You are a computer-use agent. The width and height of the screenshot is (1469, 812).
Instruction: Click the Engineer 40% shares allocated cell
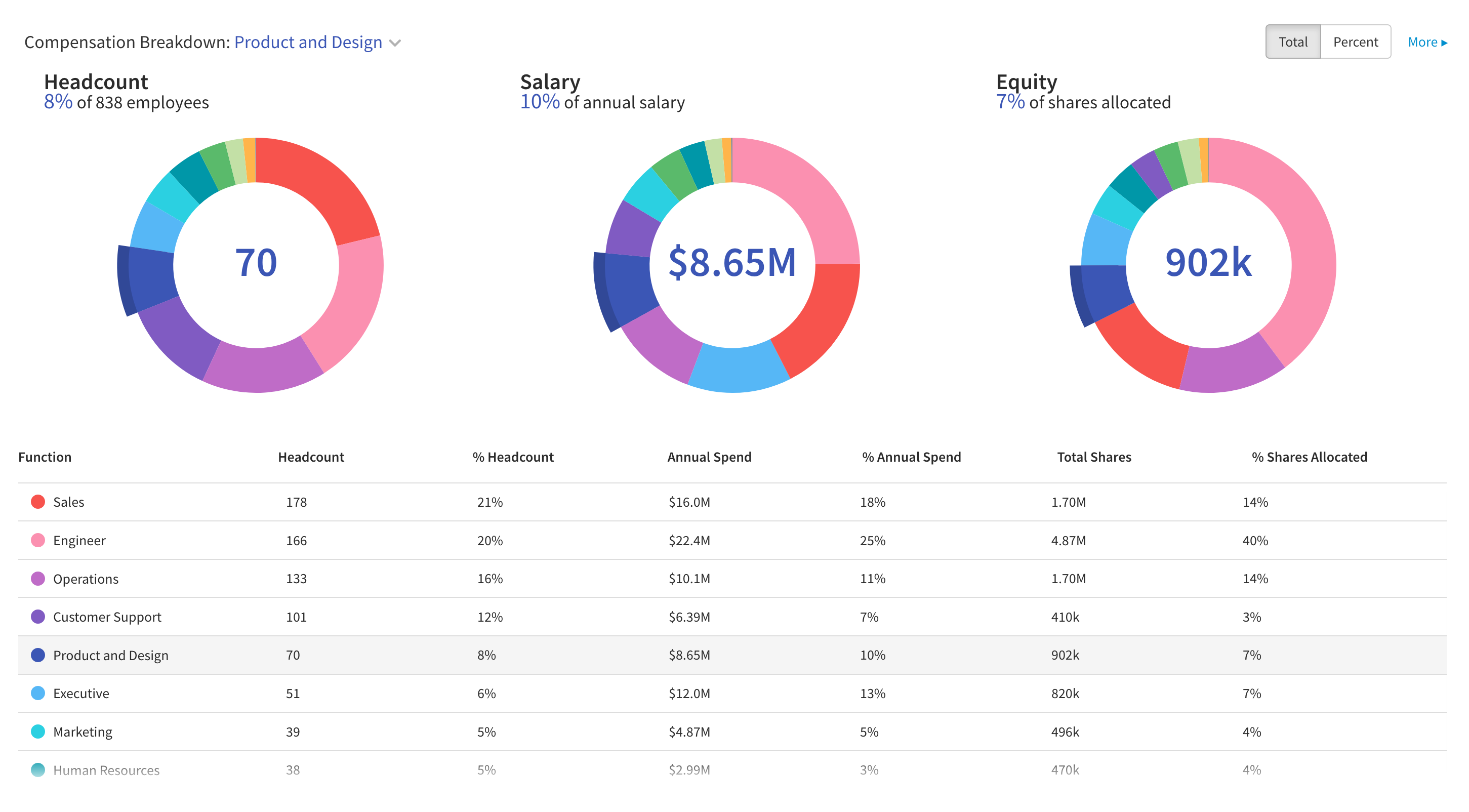(x=1255, y=541)
